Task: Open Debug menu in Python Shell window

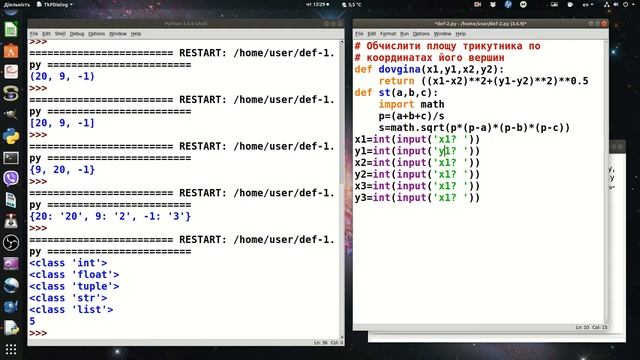Action: 77,34
